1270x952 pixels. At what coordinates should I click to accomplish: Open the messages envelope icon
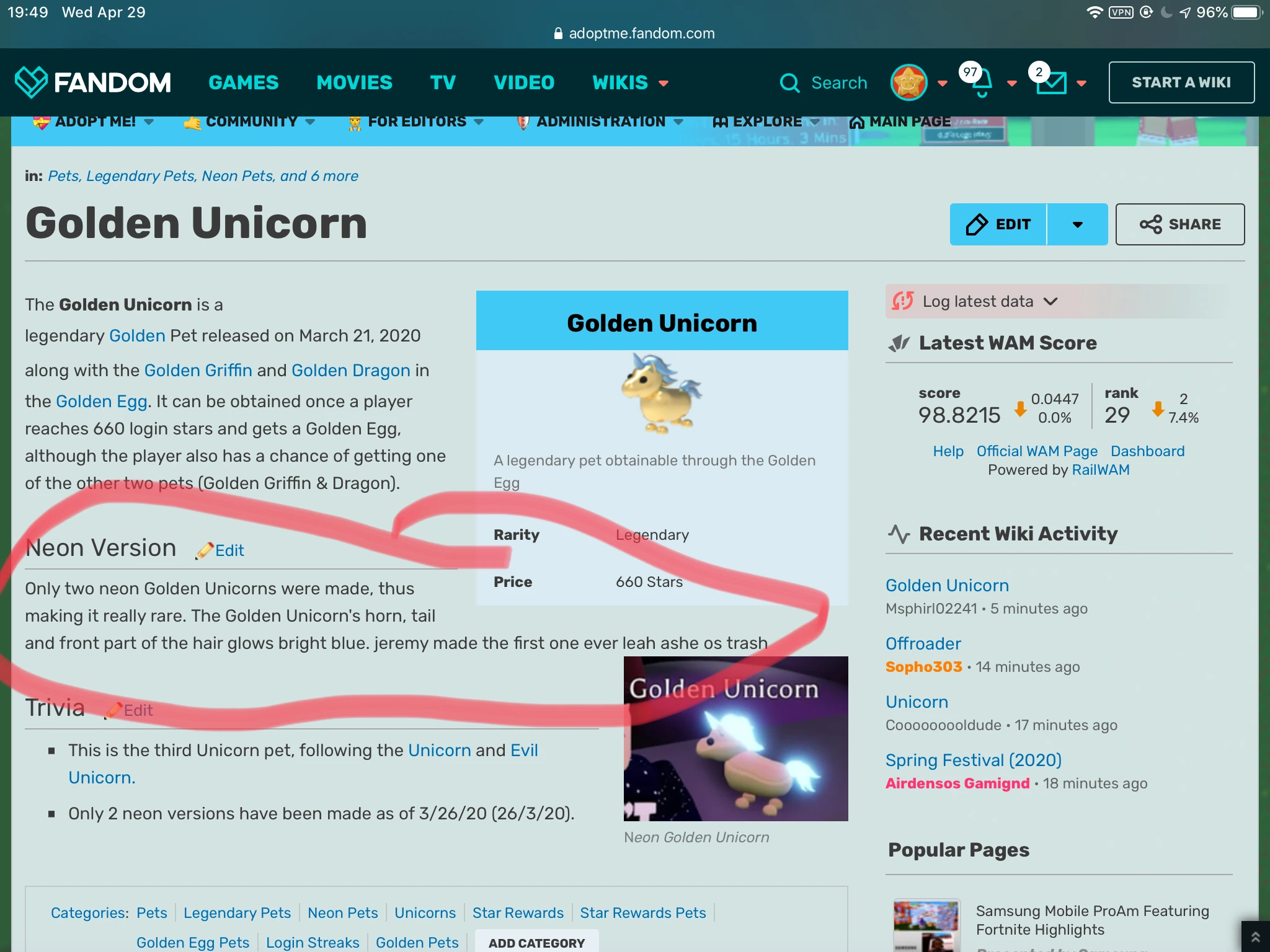coord(1051,83)
